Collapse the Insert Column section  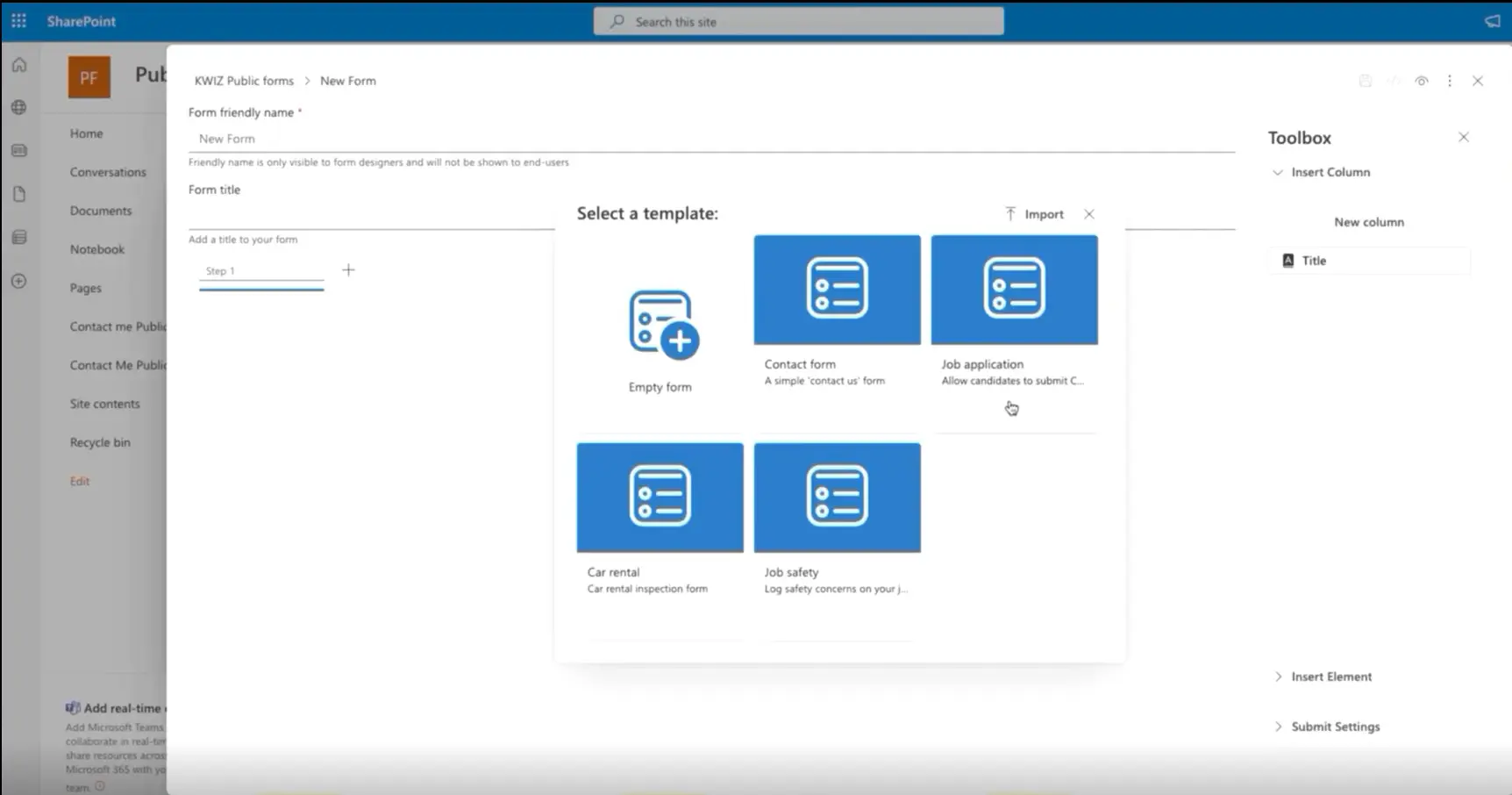[x=1278, y=172]
